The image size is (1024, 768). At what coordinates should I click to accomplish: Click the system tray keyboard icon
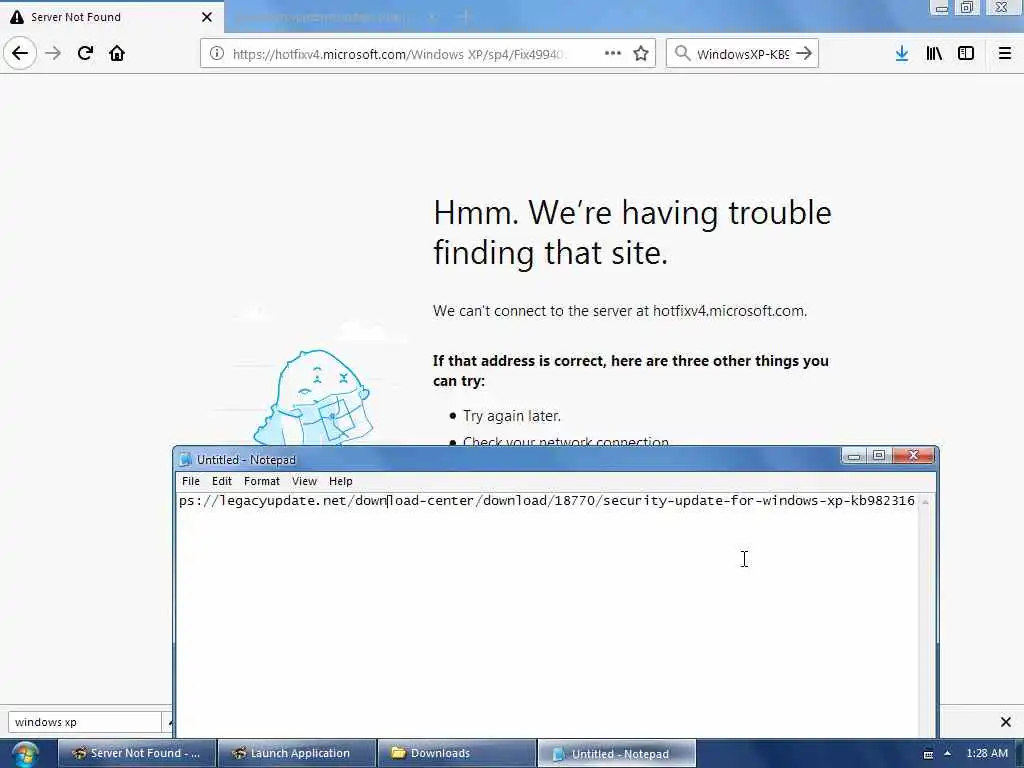tap(928, 754)
